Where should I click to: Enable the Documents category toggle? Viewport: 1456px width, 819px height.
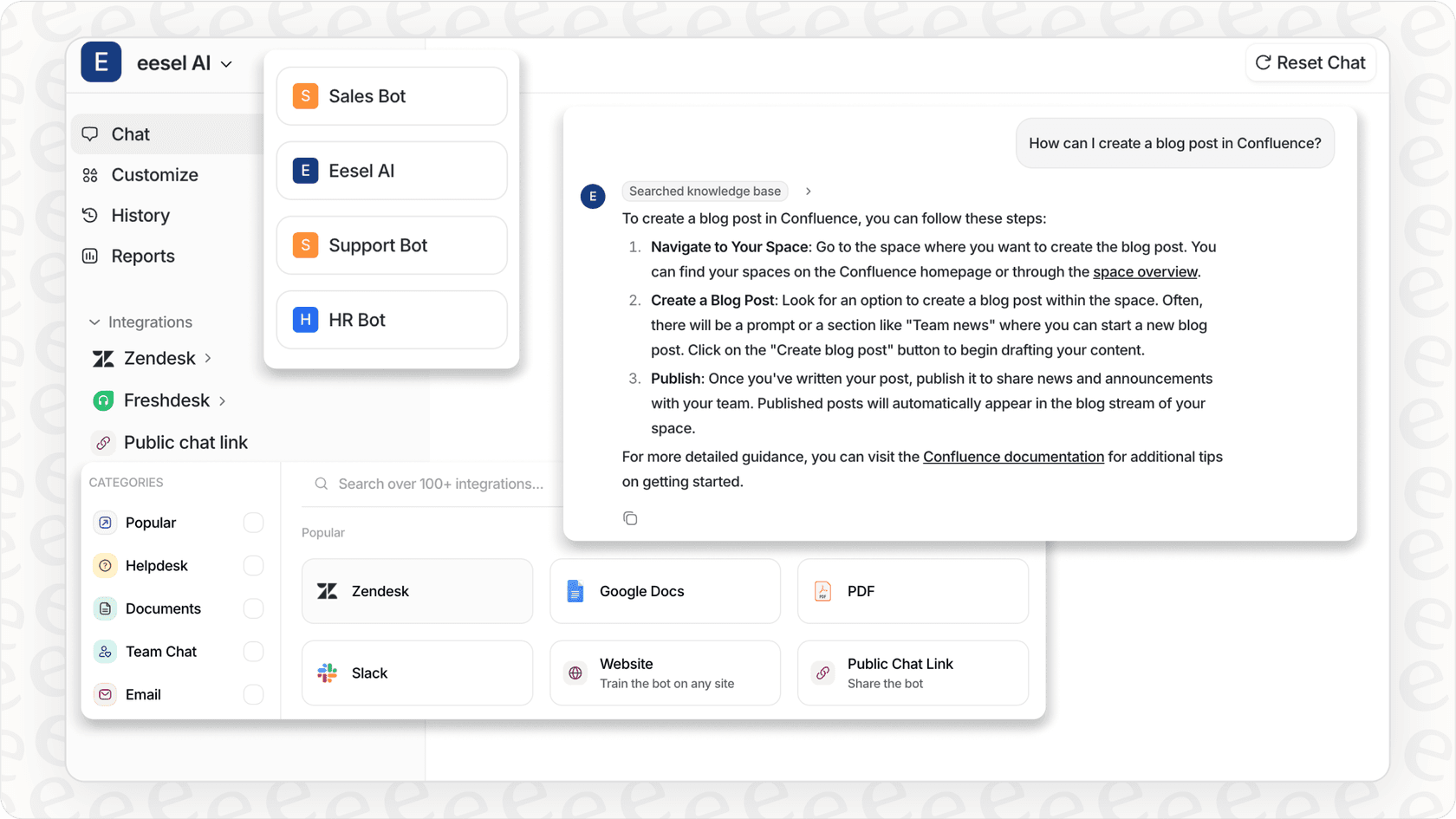pos(252,608)
